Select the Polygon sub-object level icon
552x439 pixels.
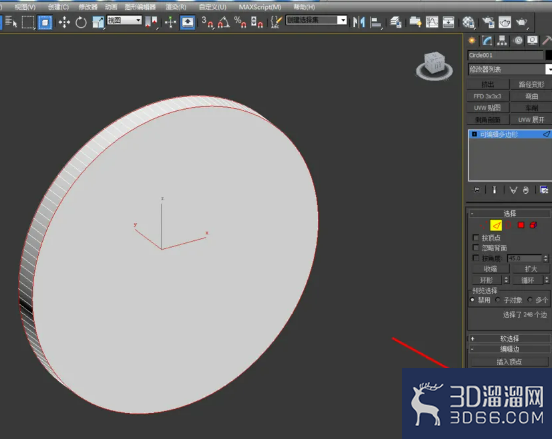click(x=521, y=225)
